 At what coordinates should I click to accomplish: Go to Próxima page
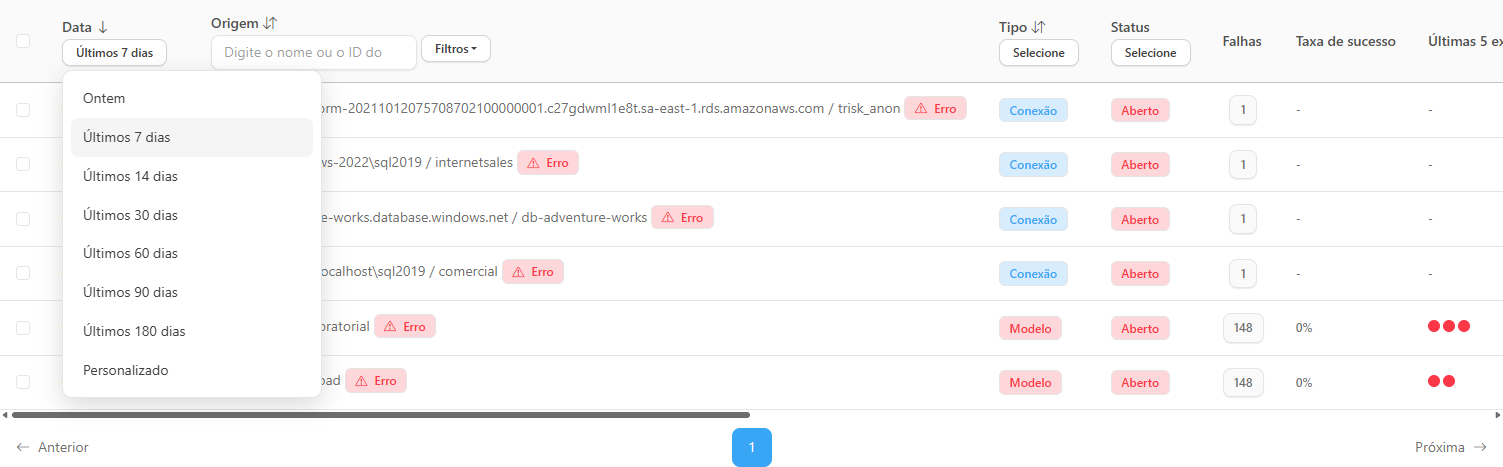pos(1451,447)
